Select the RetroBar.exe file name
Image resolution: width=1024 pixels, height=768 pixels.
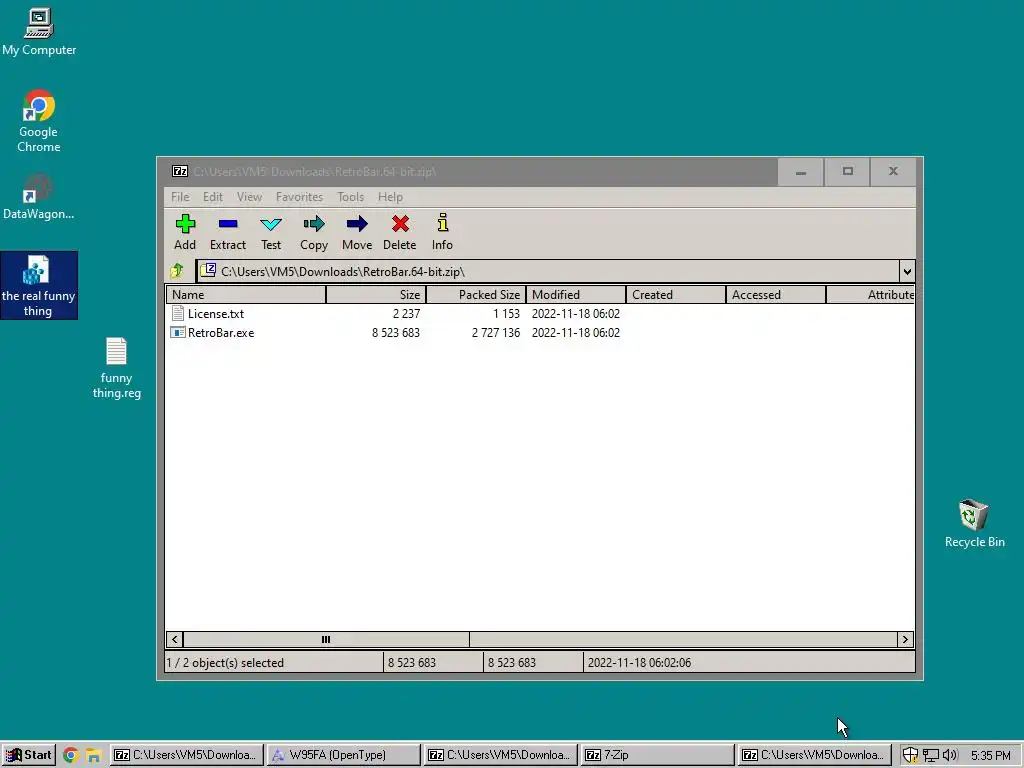[221, 332]
